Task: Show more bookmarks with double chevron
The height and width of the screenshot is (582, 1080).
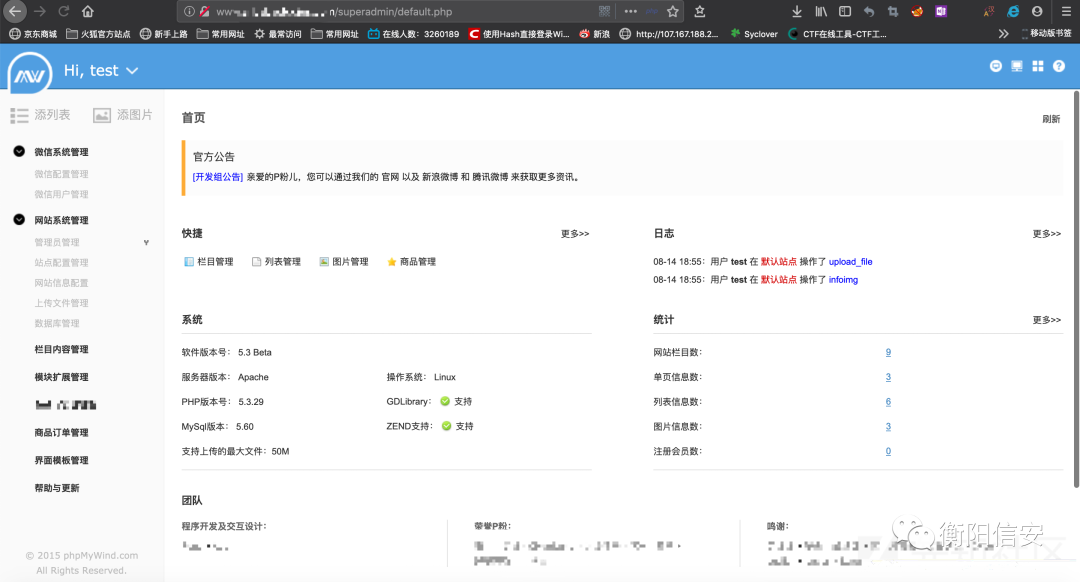Action: click(x=1004, y=33)
